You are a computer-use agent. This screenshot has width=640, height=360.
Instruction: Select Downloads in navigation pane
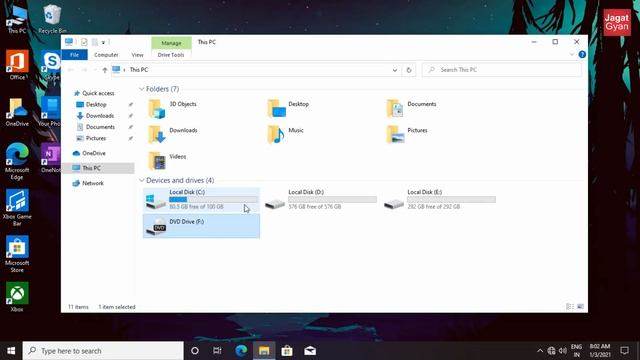(100, 116)
